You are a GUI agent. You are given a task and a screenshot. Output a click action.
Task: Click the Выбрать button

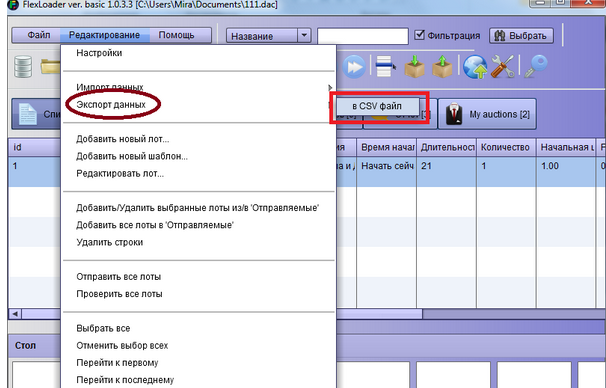coord(521,36)
